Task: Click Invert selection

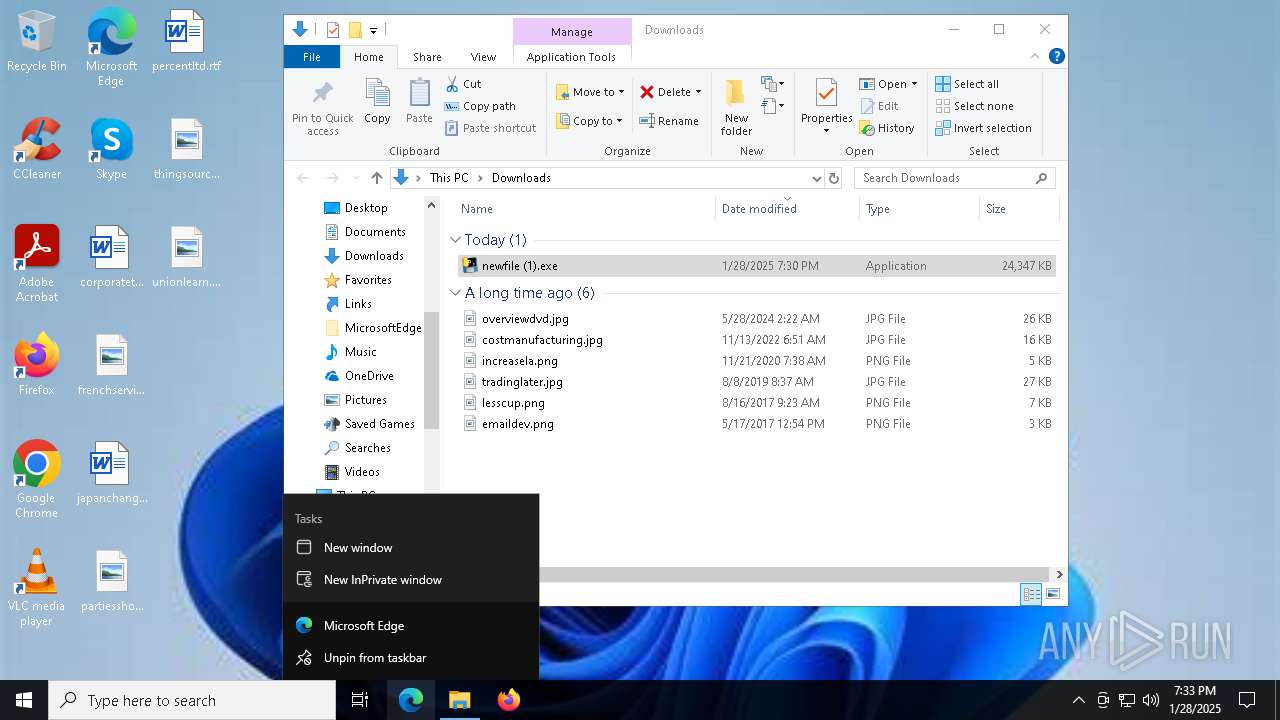Action: click(x=984, y=128)
